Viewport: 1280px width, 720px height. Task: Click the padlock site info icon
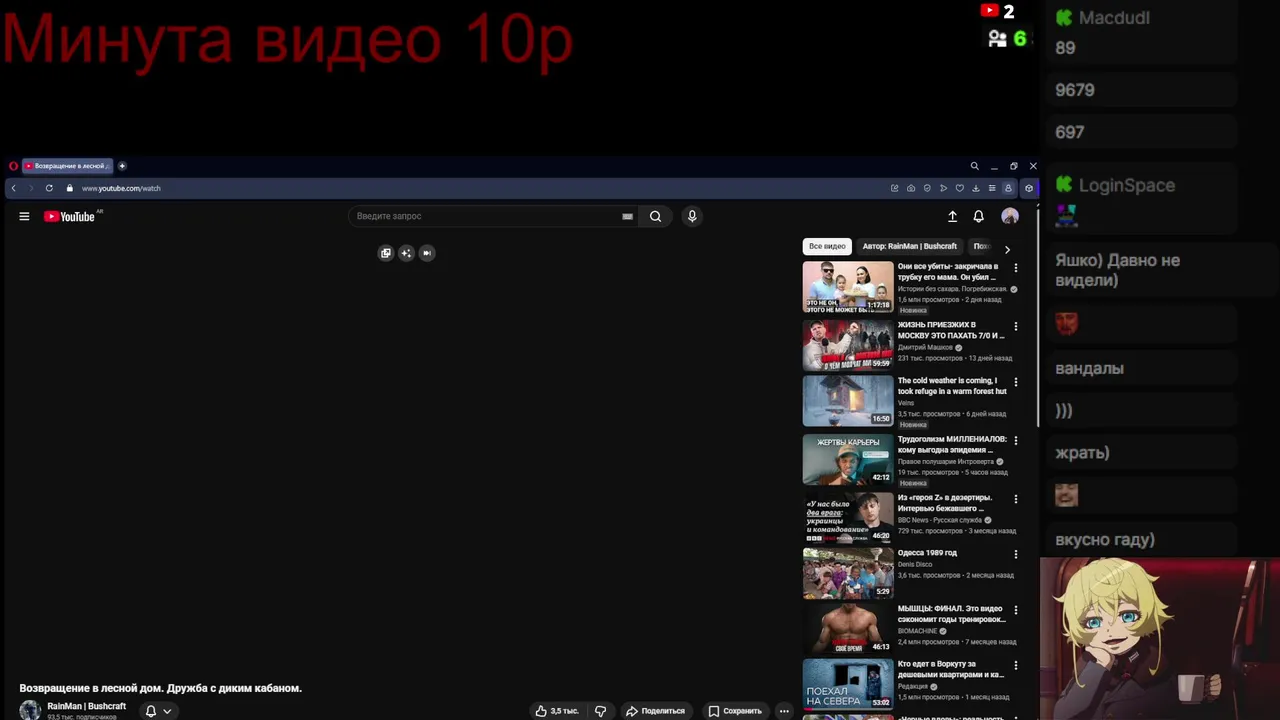coord(70,188)
